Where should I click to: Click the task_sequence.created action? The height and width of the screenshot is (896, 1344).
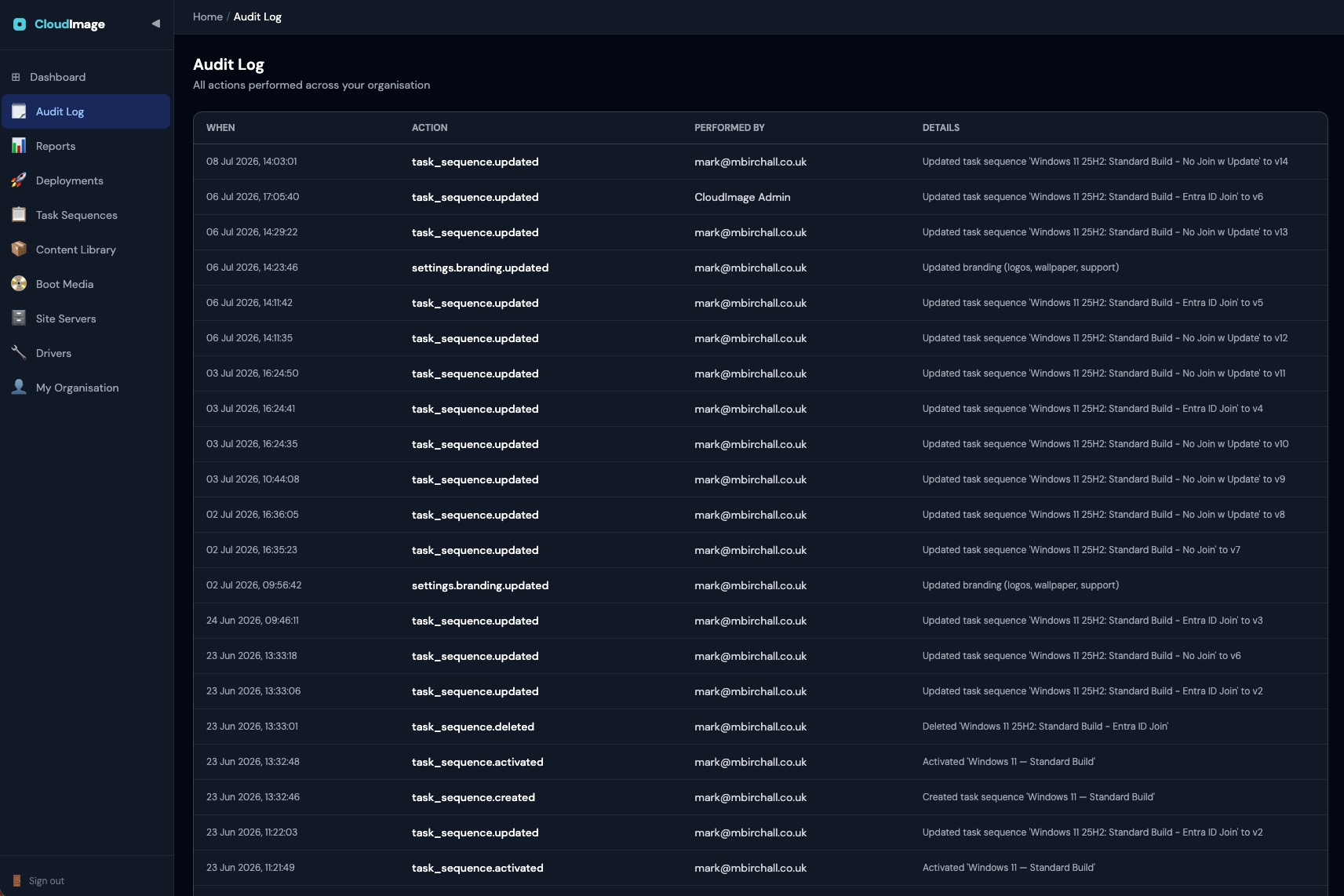pos(473,797)
